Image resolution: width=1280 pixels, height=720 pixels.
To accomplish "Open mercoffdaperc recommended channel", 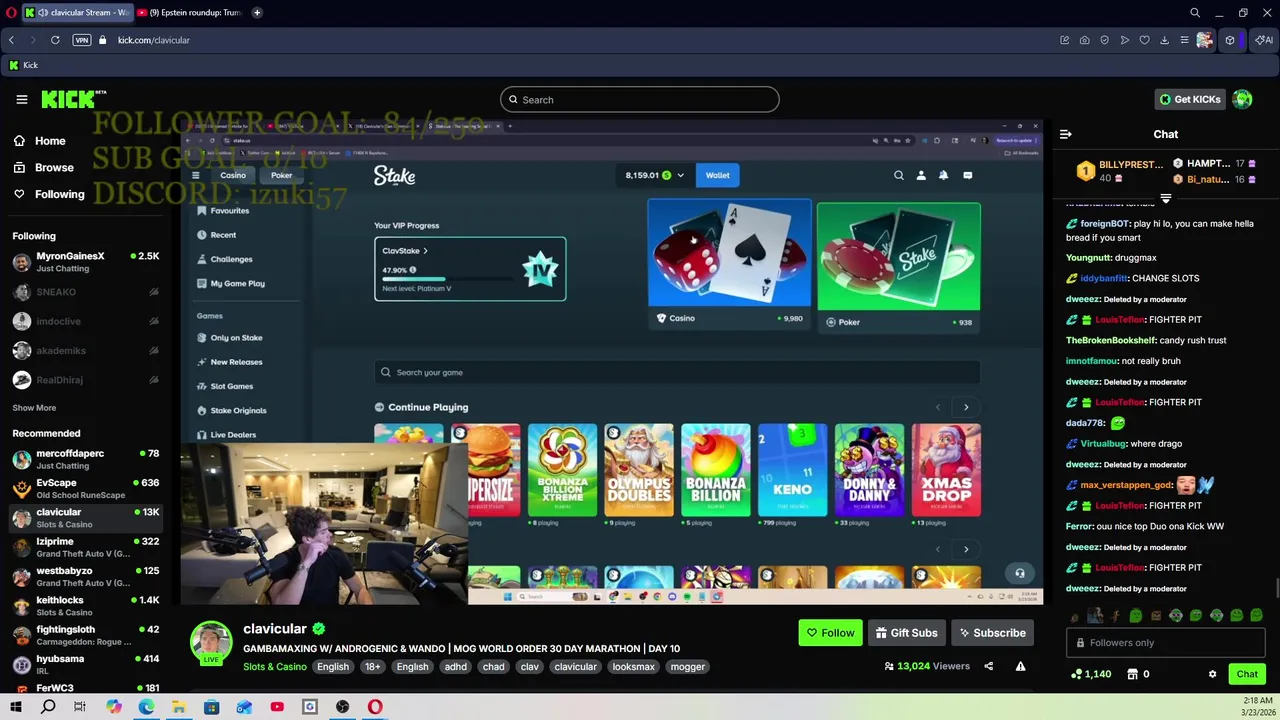I will point(86,459).
